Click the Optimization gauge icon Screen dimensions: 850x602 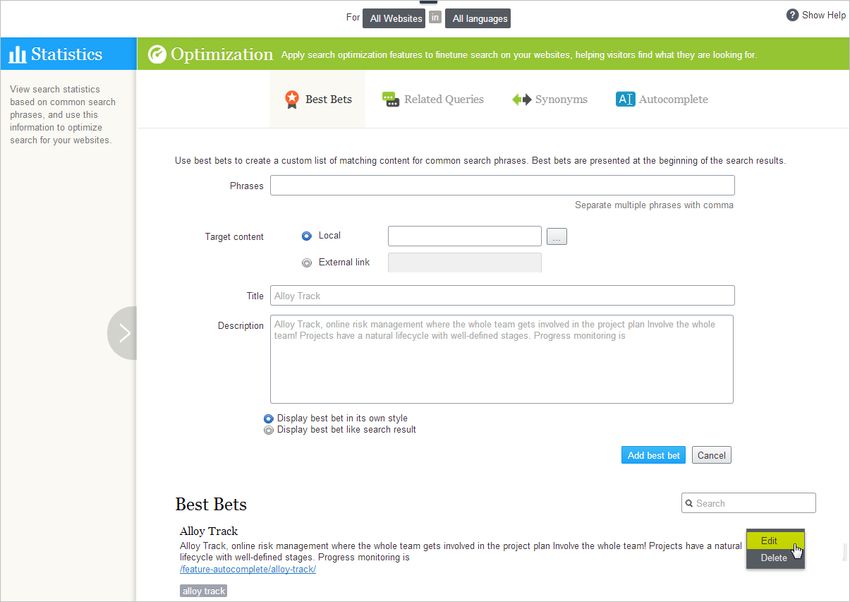(157, 54)
